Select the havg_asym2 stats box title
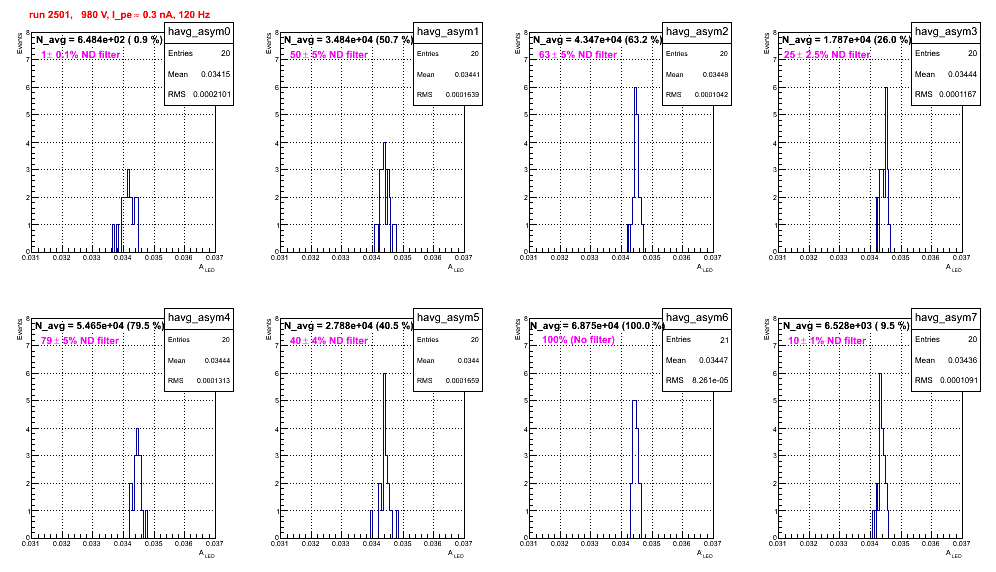The width and height of the screenshot is (996, 572). click(697, 31)
